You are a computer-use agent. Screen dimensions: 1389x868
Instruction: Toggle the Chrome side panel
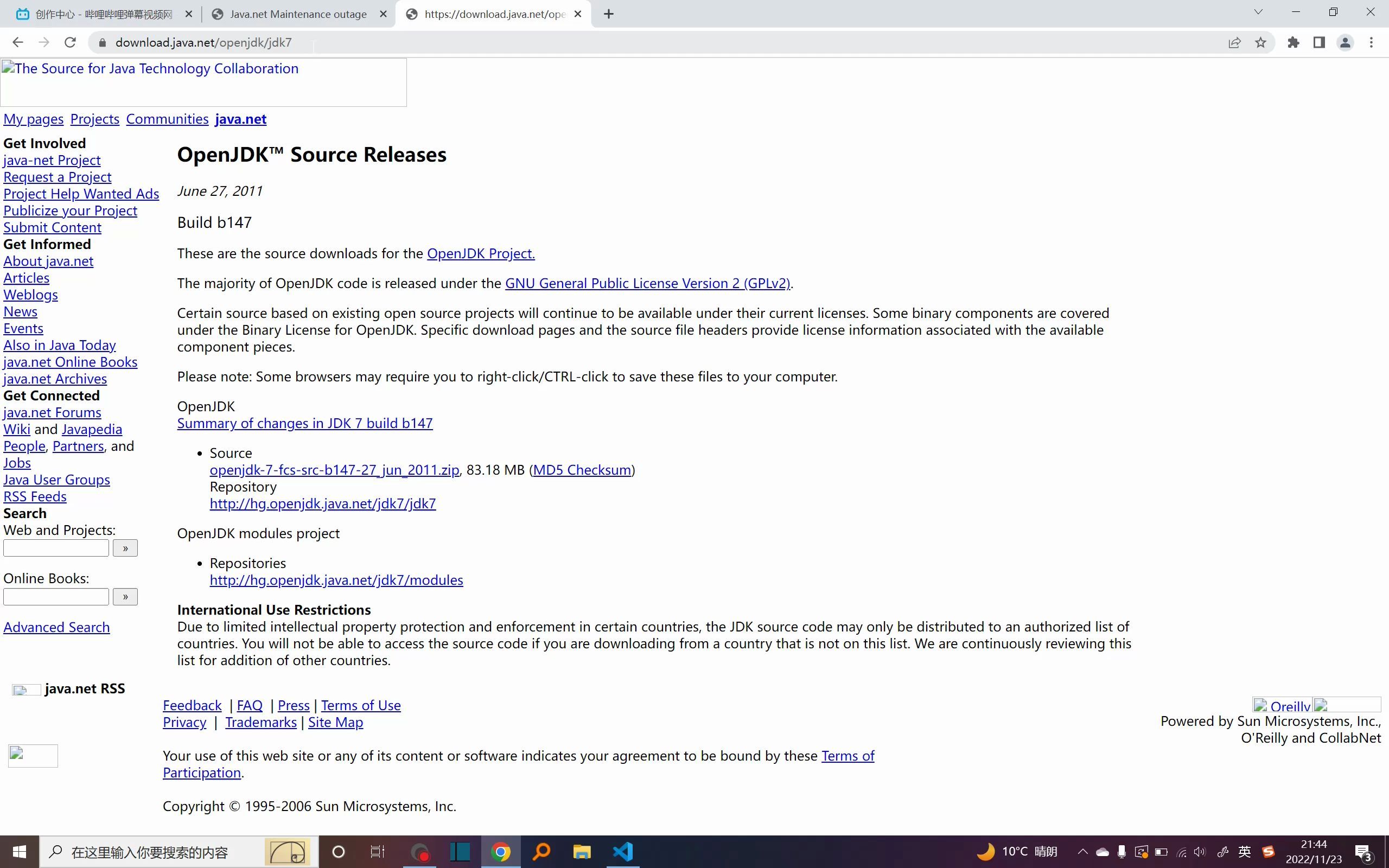pos(1318,42)
